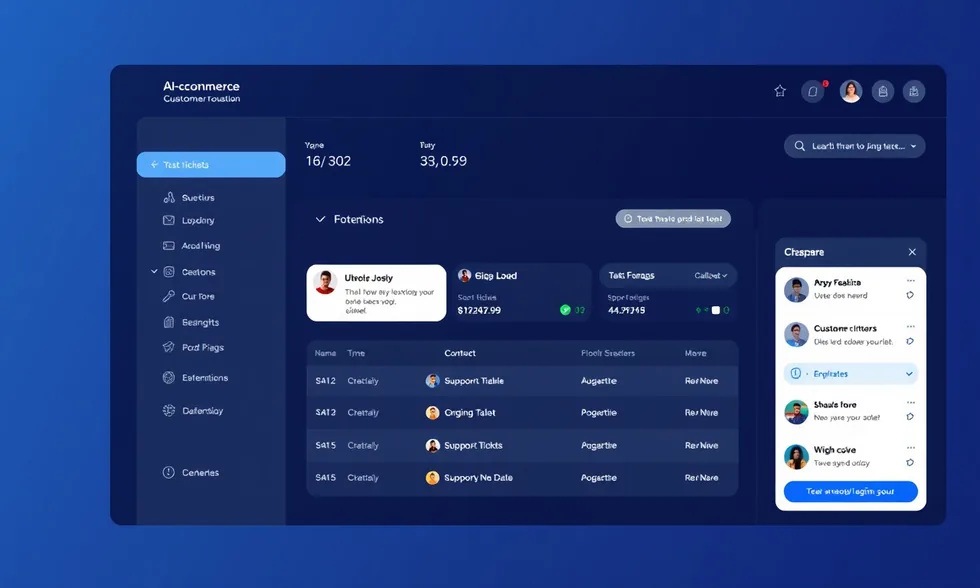This screenshot has height=588, width=980.
Task: Expand the Ceatons sidebar item chevron
Action: point(154,271)
